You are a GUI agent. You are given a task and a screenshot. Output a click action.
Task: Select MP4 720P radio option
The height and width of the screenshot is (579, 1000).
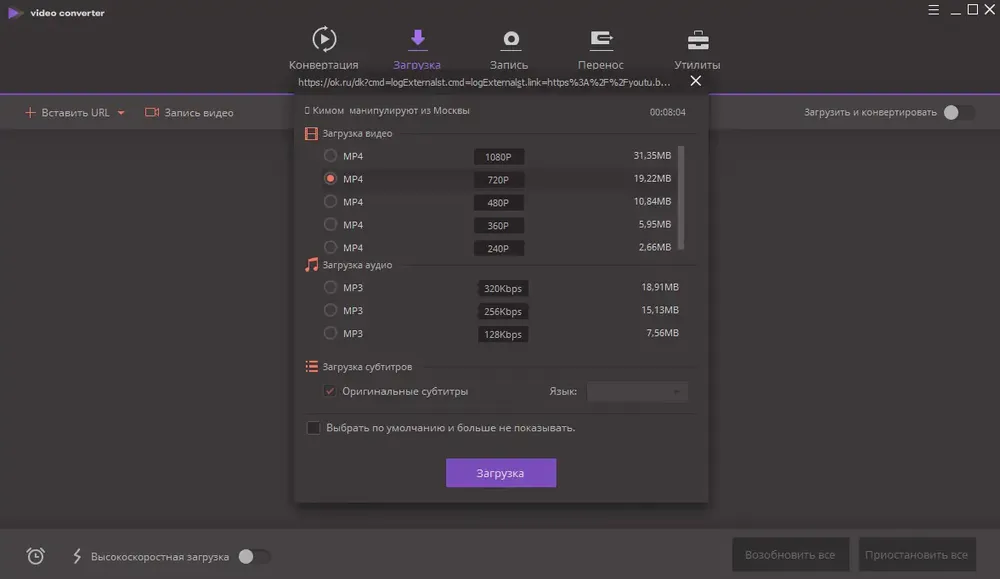330,179
